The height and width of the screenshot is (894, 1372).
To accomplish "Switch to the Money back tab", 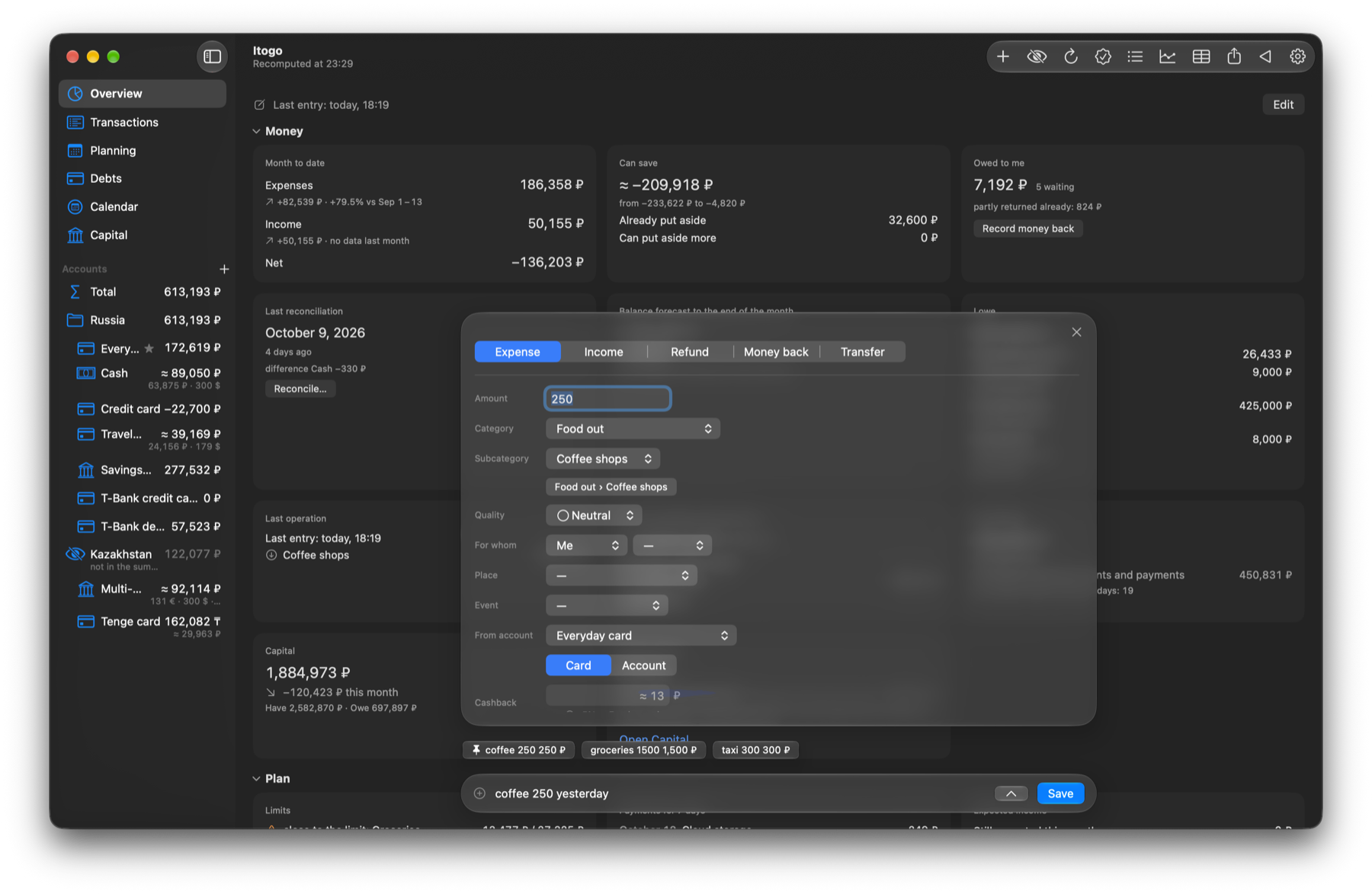I will tap(776, 352).
